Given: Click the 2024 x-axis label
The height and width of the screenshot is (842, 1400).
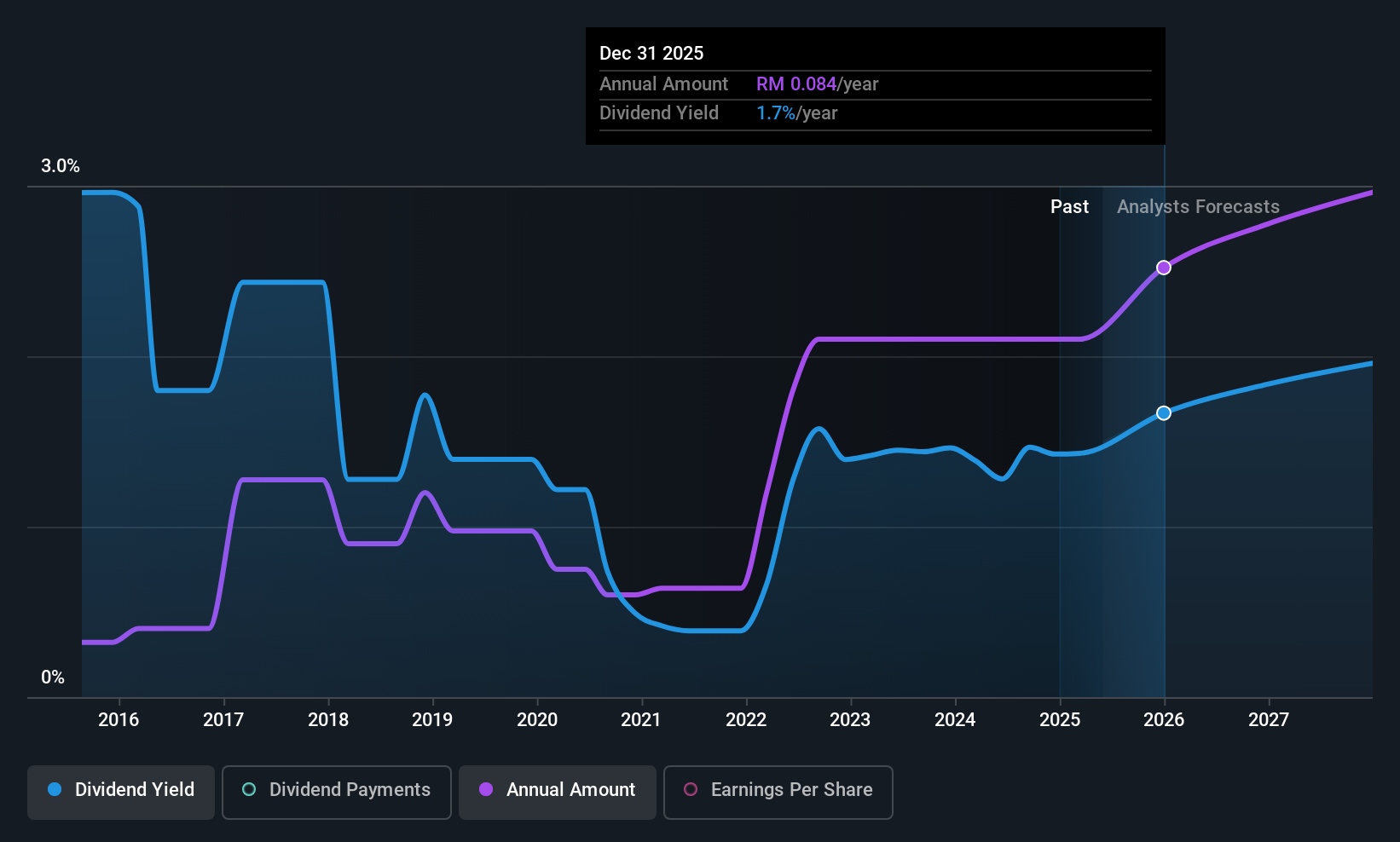Looking at the screenshot, I should tap(955, 720).
